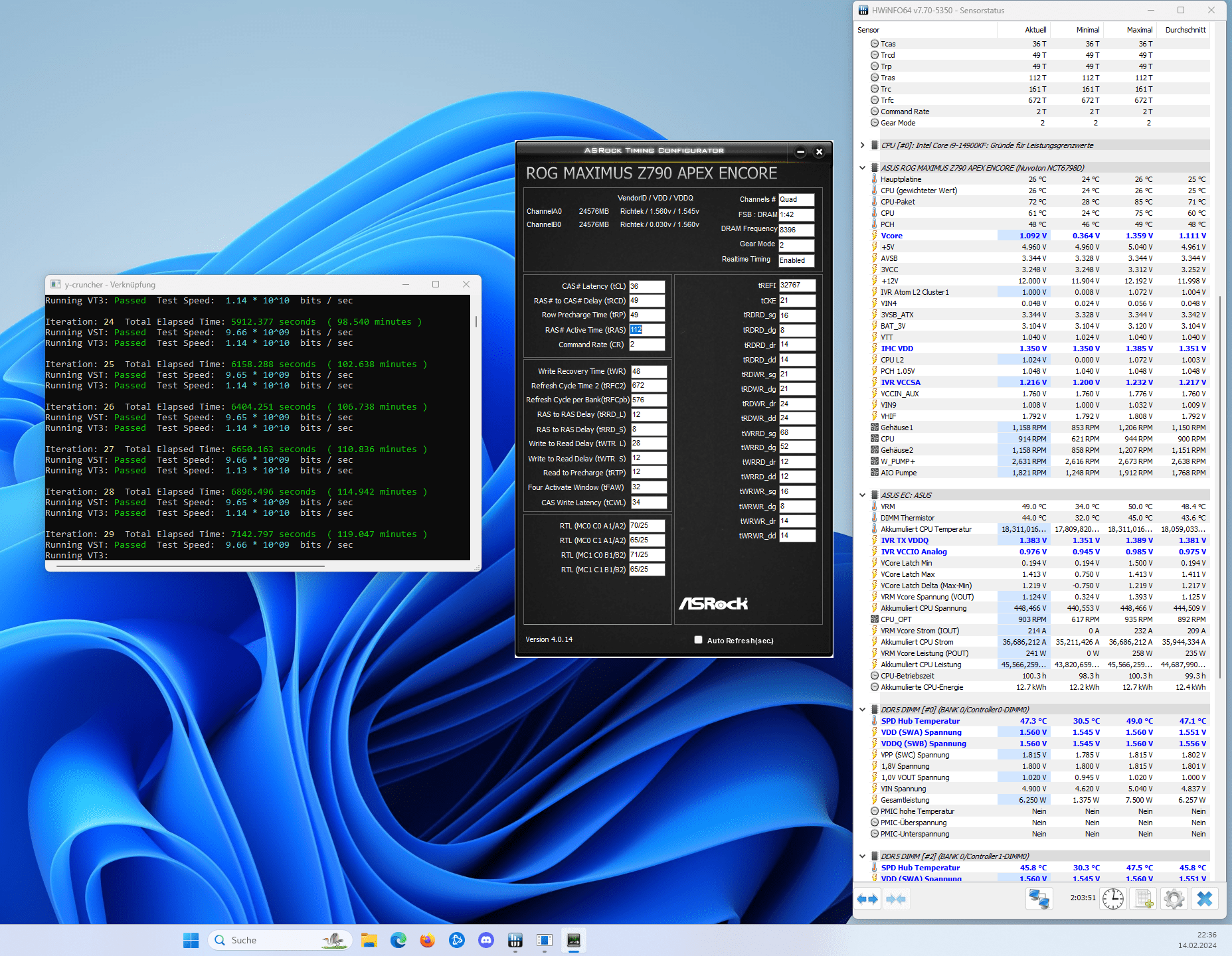Viewport: 1232px width, 956px height.
Task: Click the Minimal column header
Action: tap(1077, 30)
